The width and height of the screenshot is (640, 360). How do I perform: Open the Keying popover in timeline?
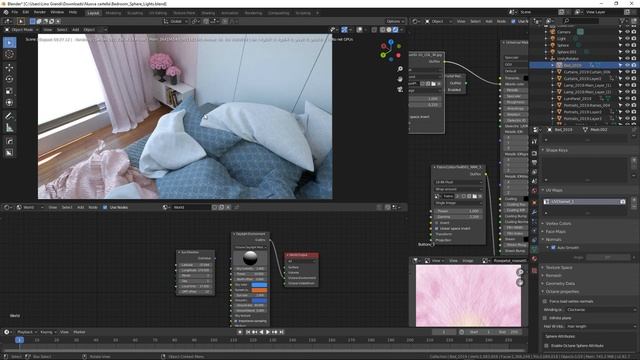[x=48, y=332]
